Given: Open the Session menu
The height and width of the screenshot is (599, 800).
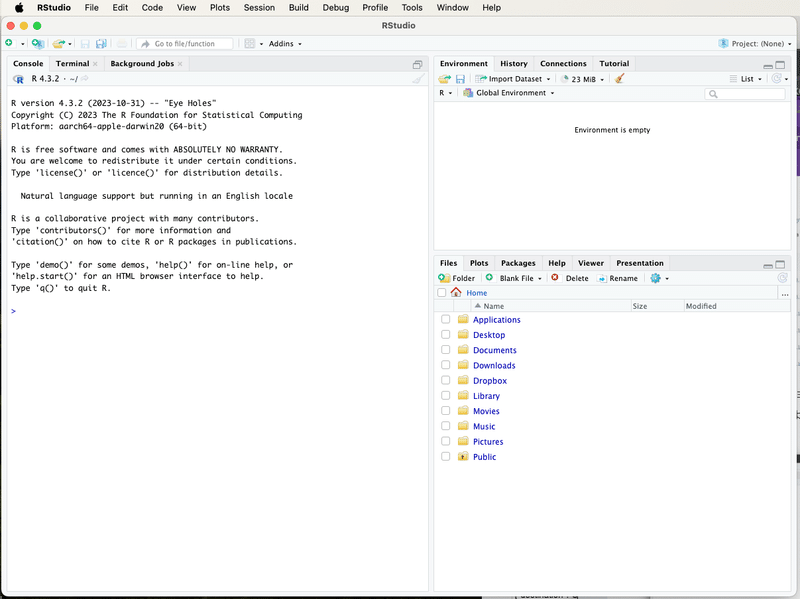Looking at the screenshot, I should (259, 8).
